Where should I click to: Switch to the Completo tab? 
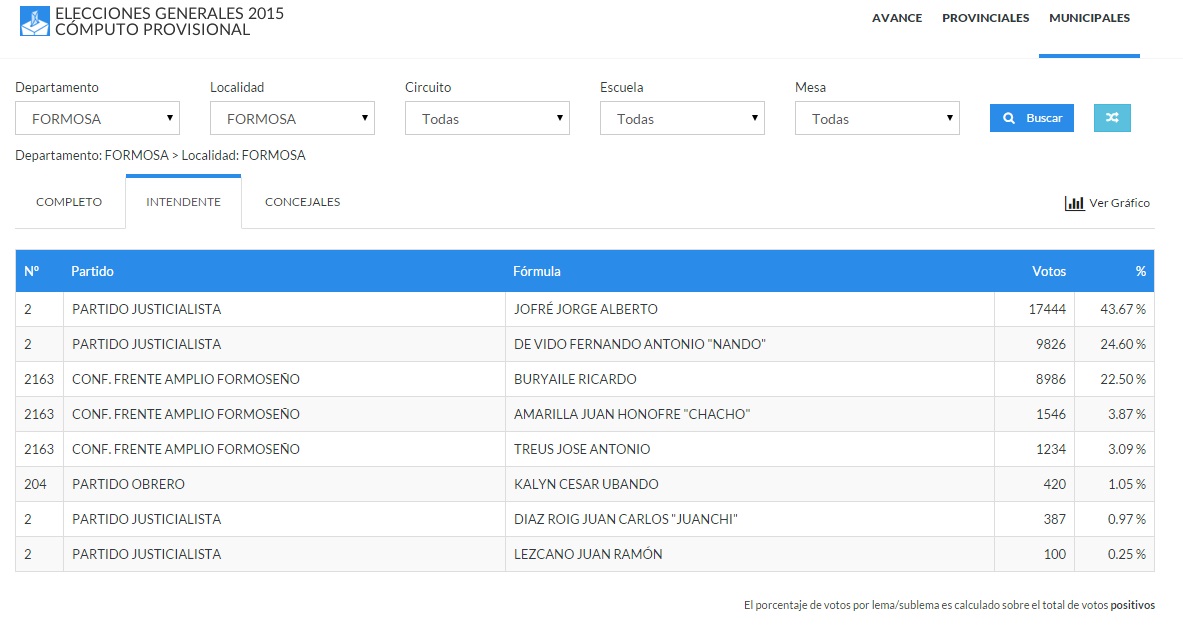69,202
